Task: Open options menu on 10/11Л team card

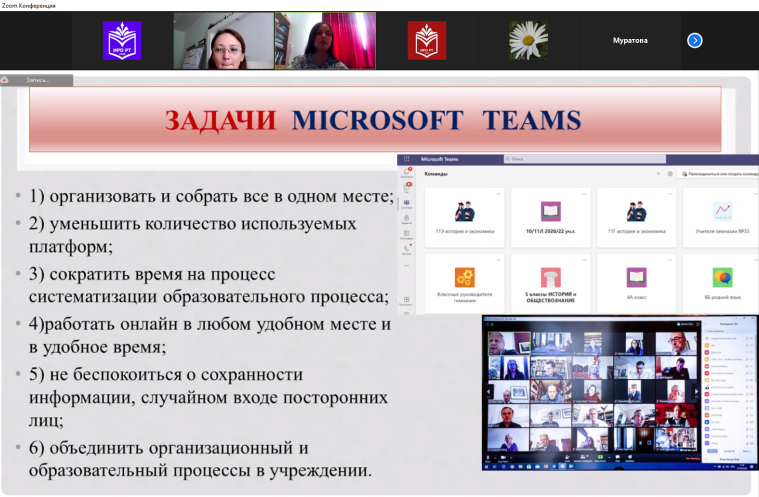Action: (x=584, y=194)
